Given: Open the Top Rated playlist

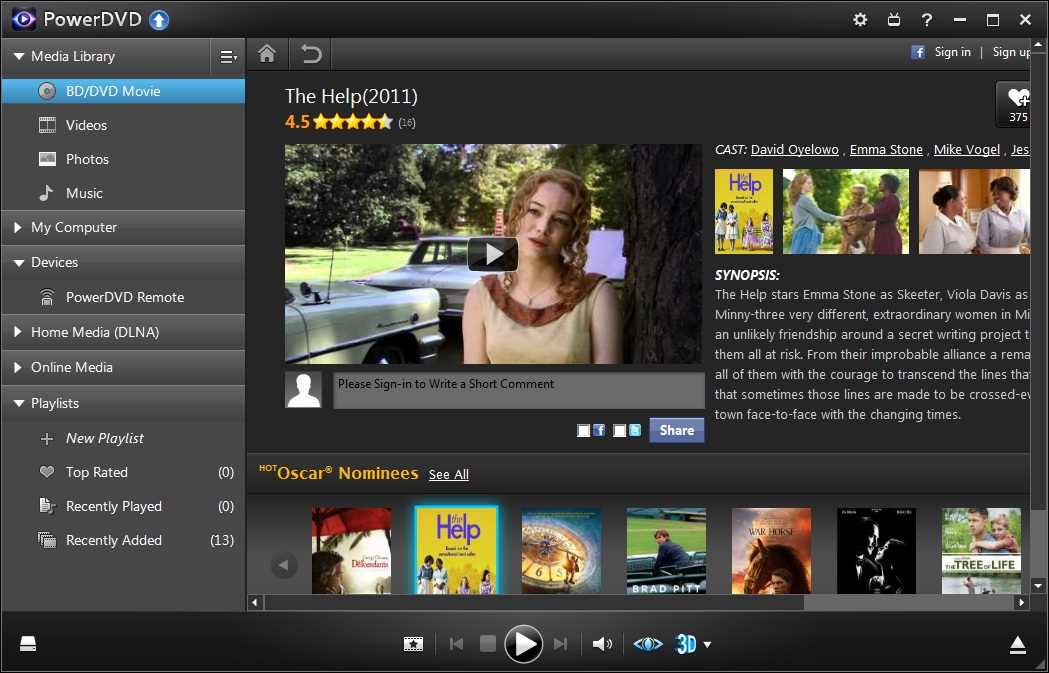Looking at the screenshot, I should (x=123, y=472).
